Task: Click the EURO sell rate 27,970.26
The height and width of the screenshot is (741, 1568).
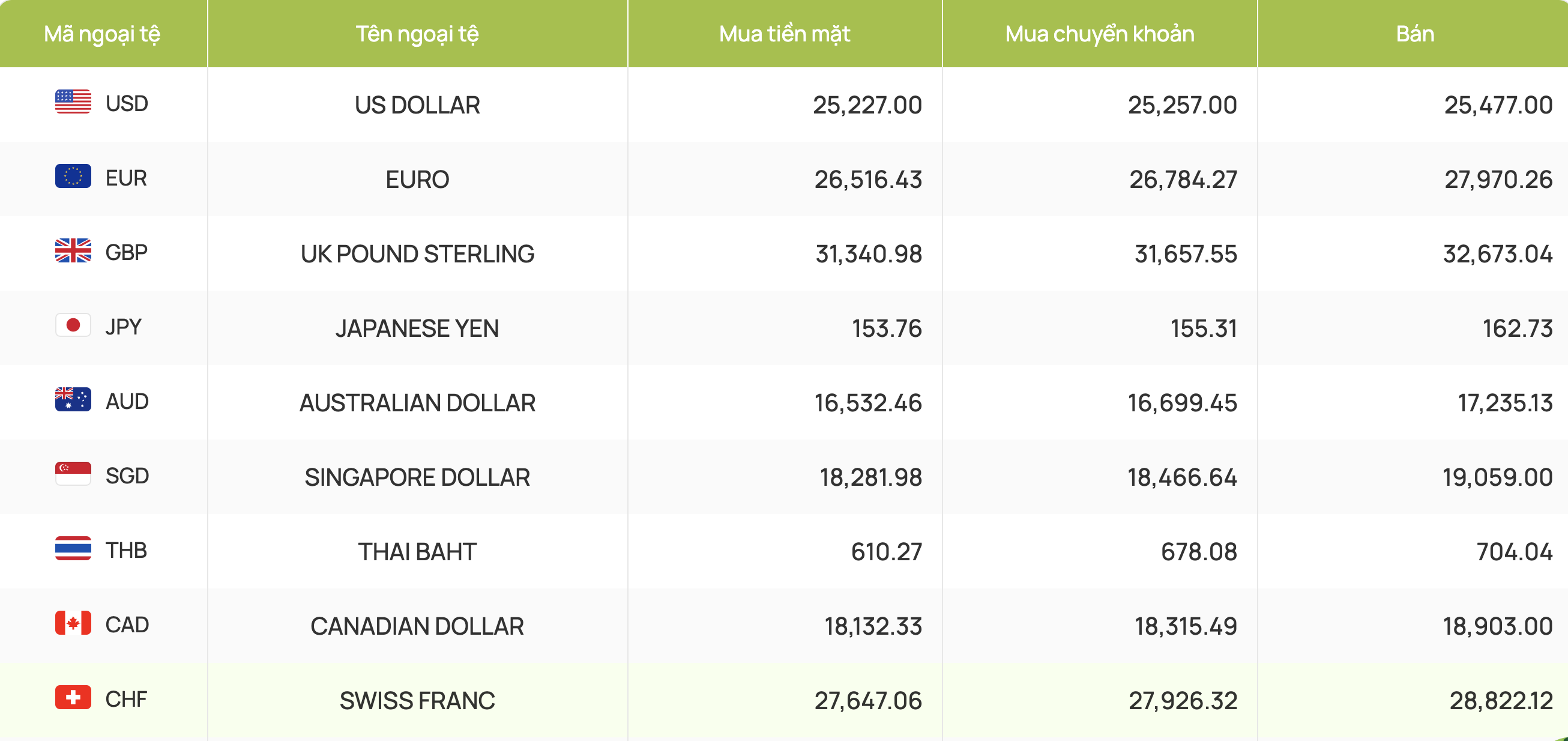Action: 1498,179
